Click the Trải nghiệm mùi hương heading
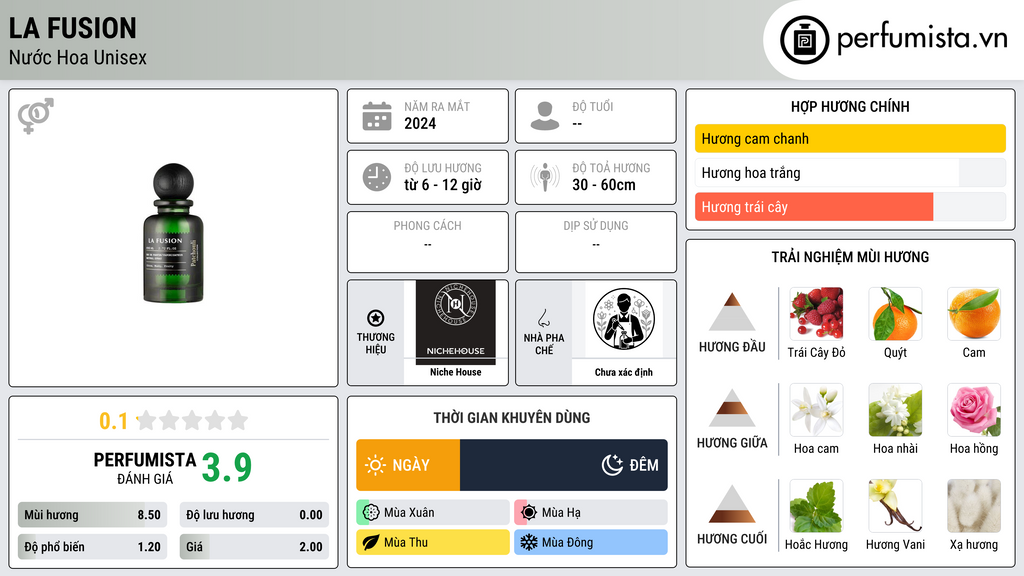This screenshot has height=576, width=1024. (850, 257)
